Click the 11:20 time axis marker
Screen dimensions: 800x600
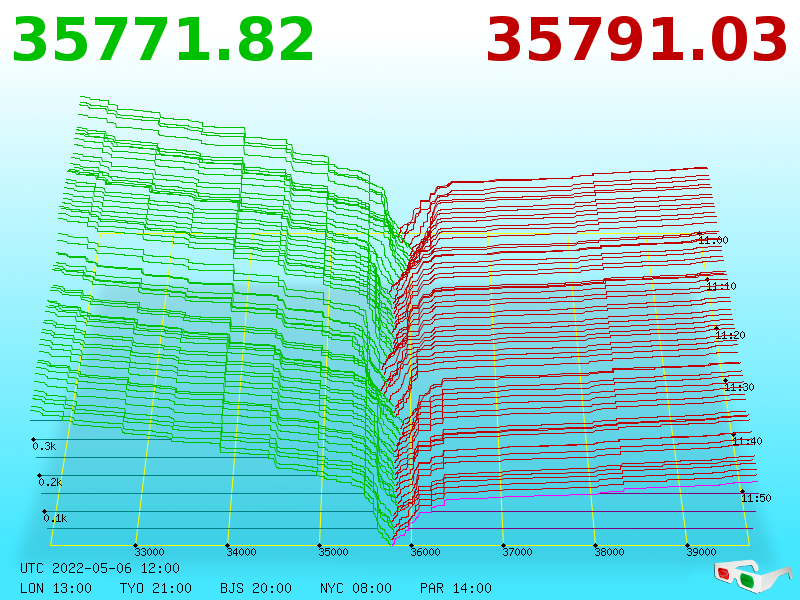[731, 335]
